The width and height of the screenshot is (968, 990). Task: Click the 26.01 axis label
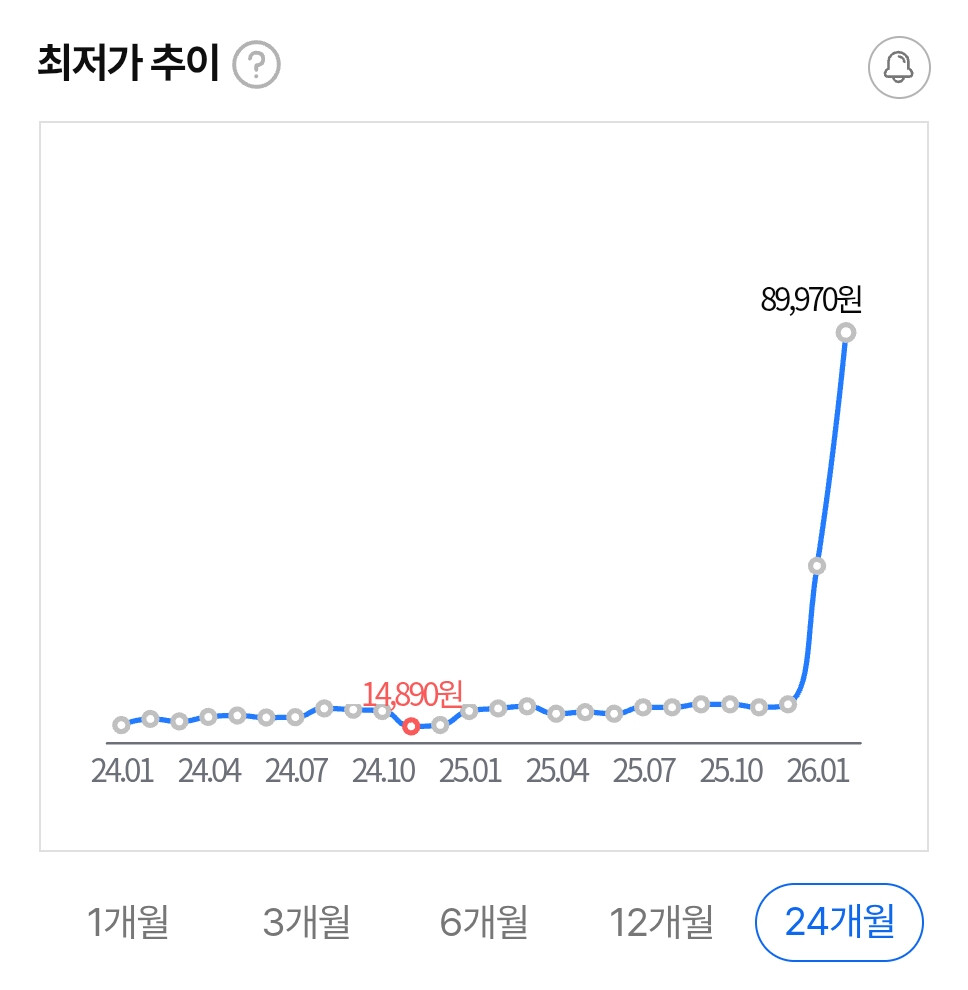pyautogui.click(x=817, y=772)
